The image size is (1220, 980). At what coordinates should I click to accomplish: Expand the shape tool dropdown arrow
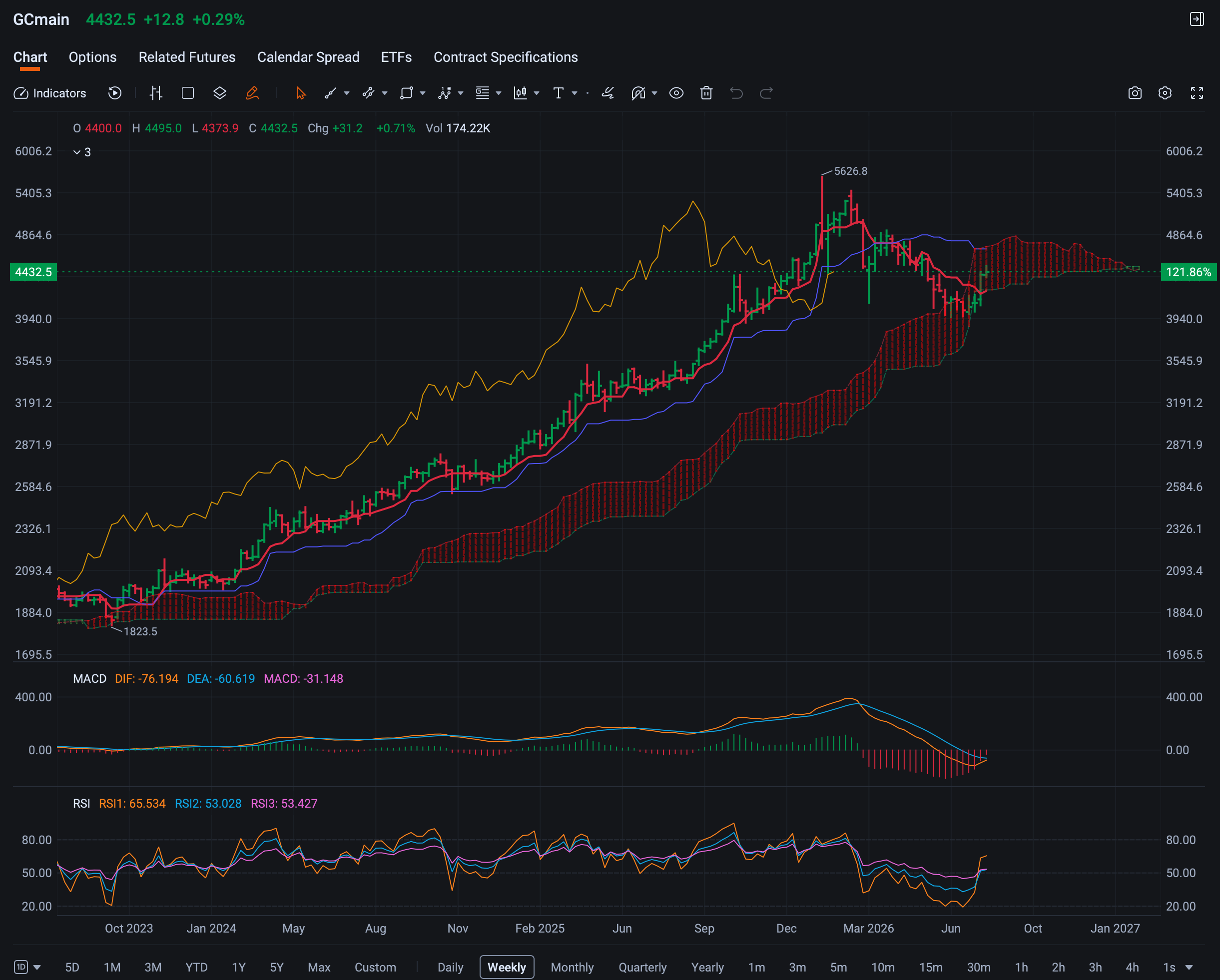coord(423,93)
